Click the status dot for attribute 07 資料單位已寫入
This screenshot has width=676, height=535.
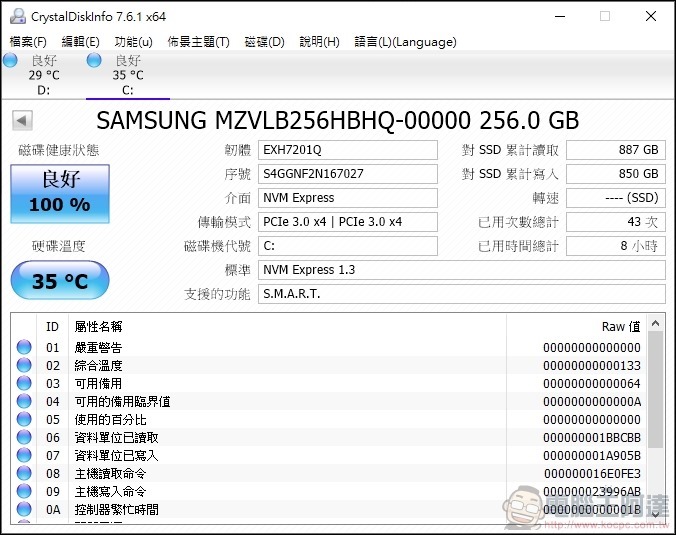(24, 455)
